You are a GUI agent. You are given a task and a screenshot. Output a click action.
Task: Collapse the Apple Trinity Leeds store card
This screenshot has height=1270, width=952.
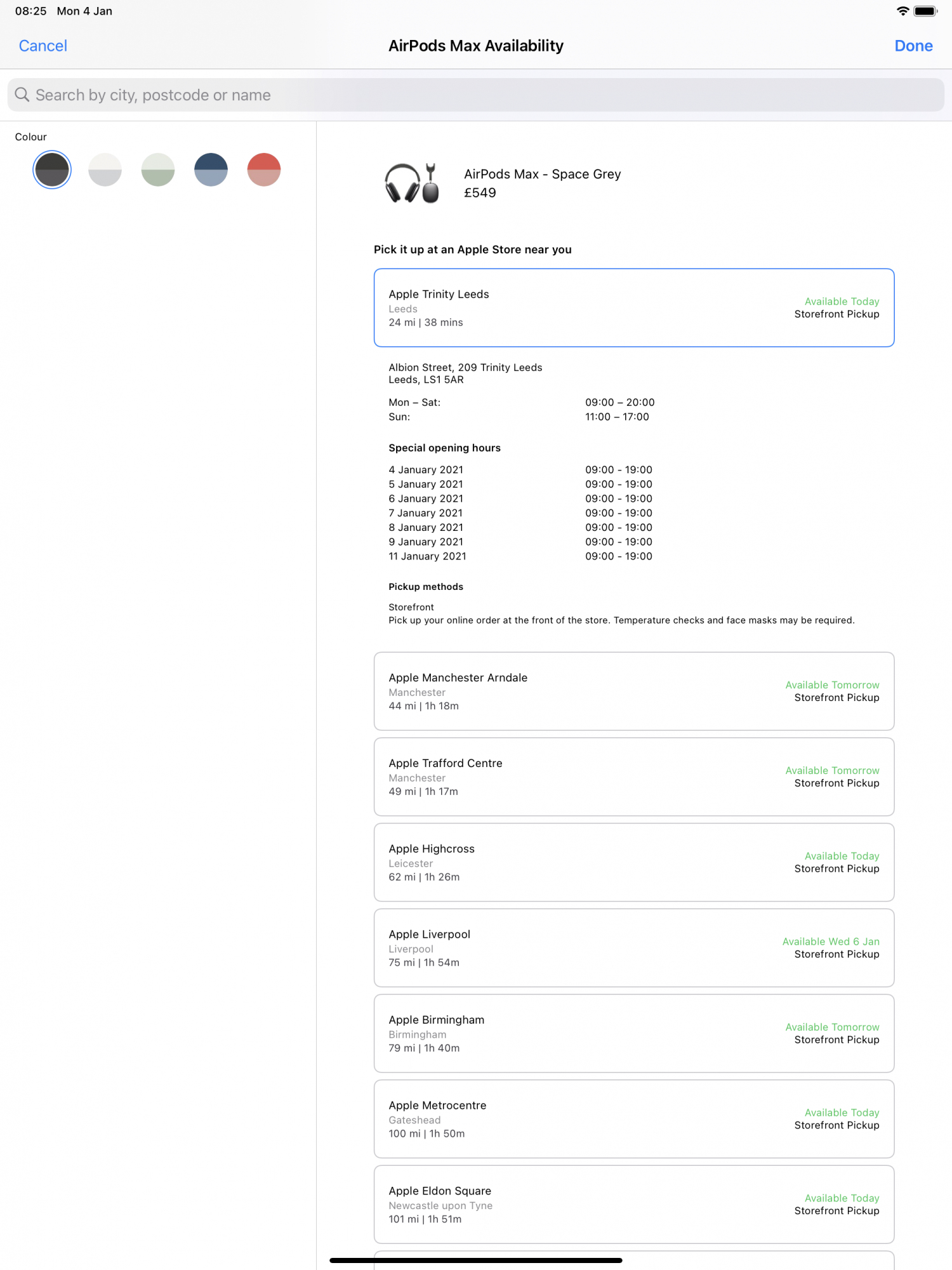coord(634,308)
